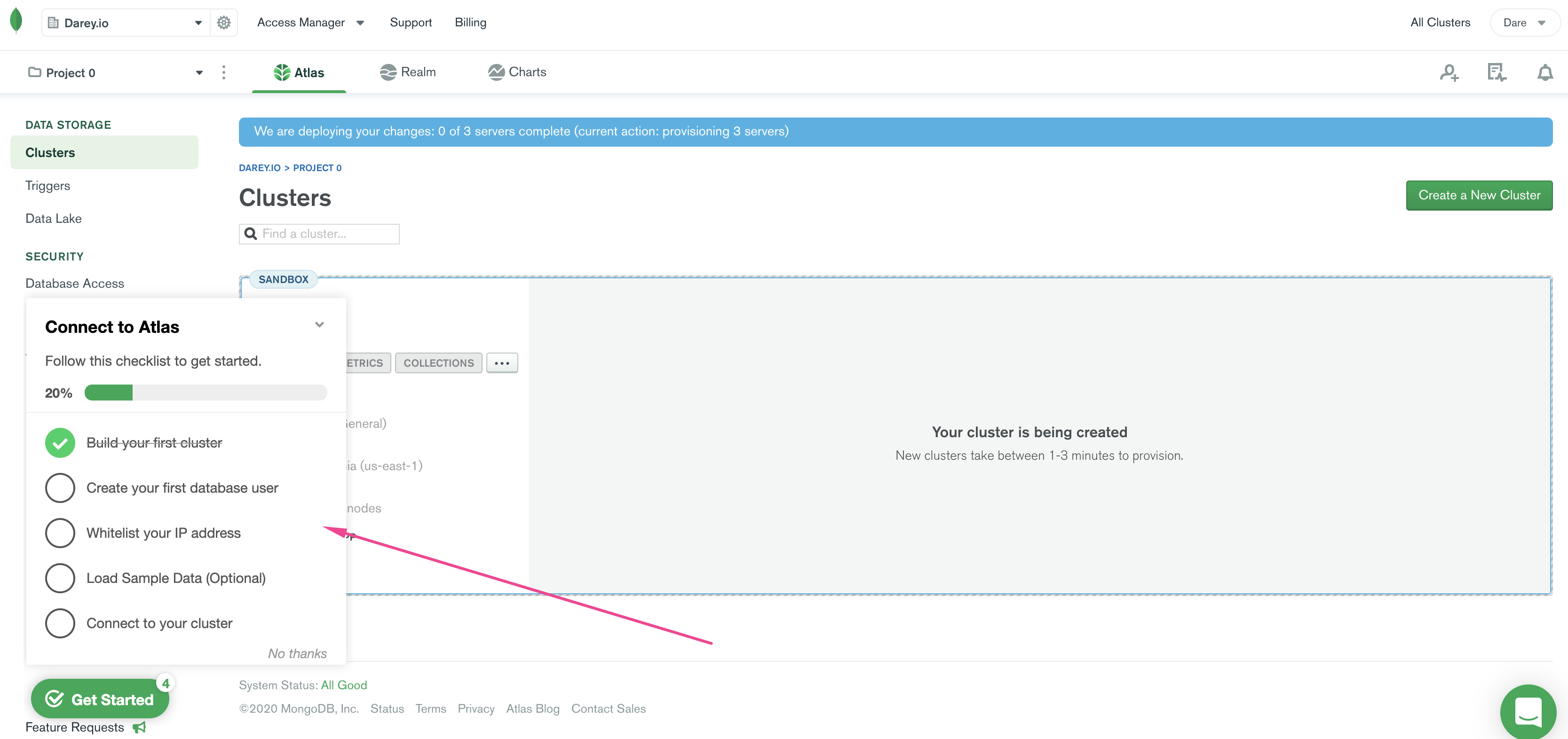Click the Find a cluster search field
Image resolution: width=1568 pixels, height=739 pixels.
319,234
